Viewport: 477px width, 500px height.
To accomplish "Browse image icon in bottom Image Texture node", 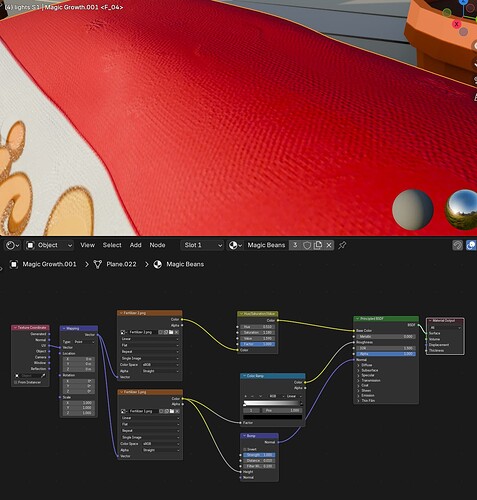I will click(x=124, y=411).
